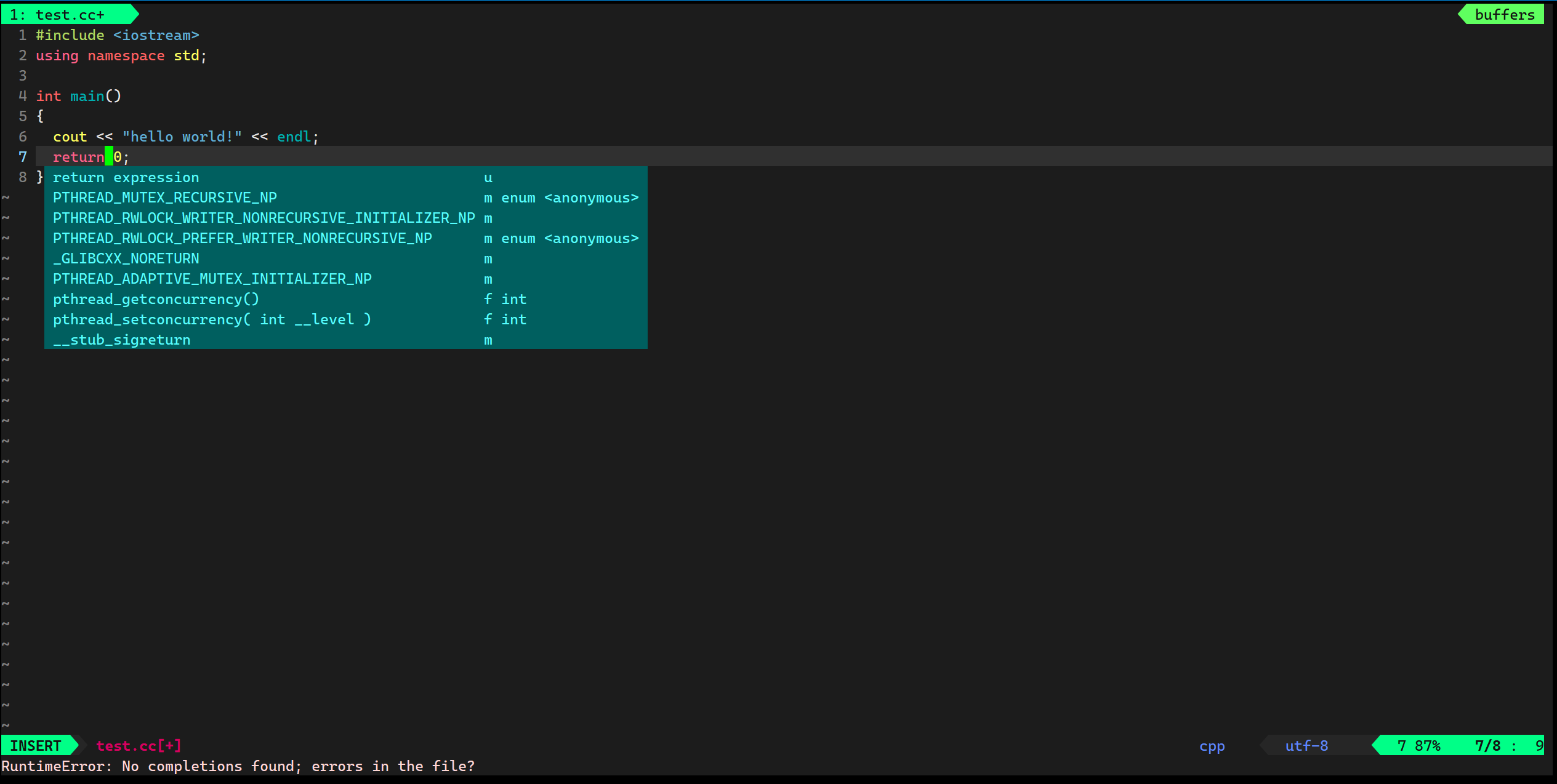Click test.cc[+] filename in statusline
This screenshot has height=784, width=1557.
coord(139,746)
